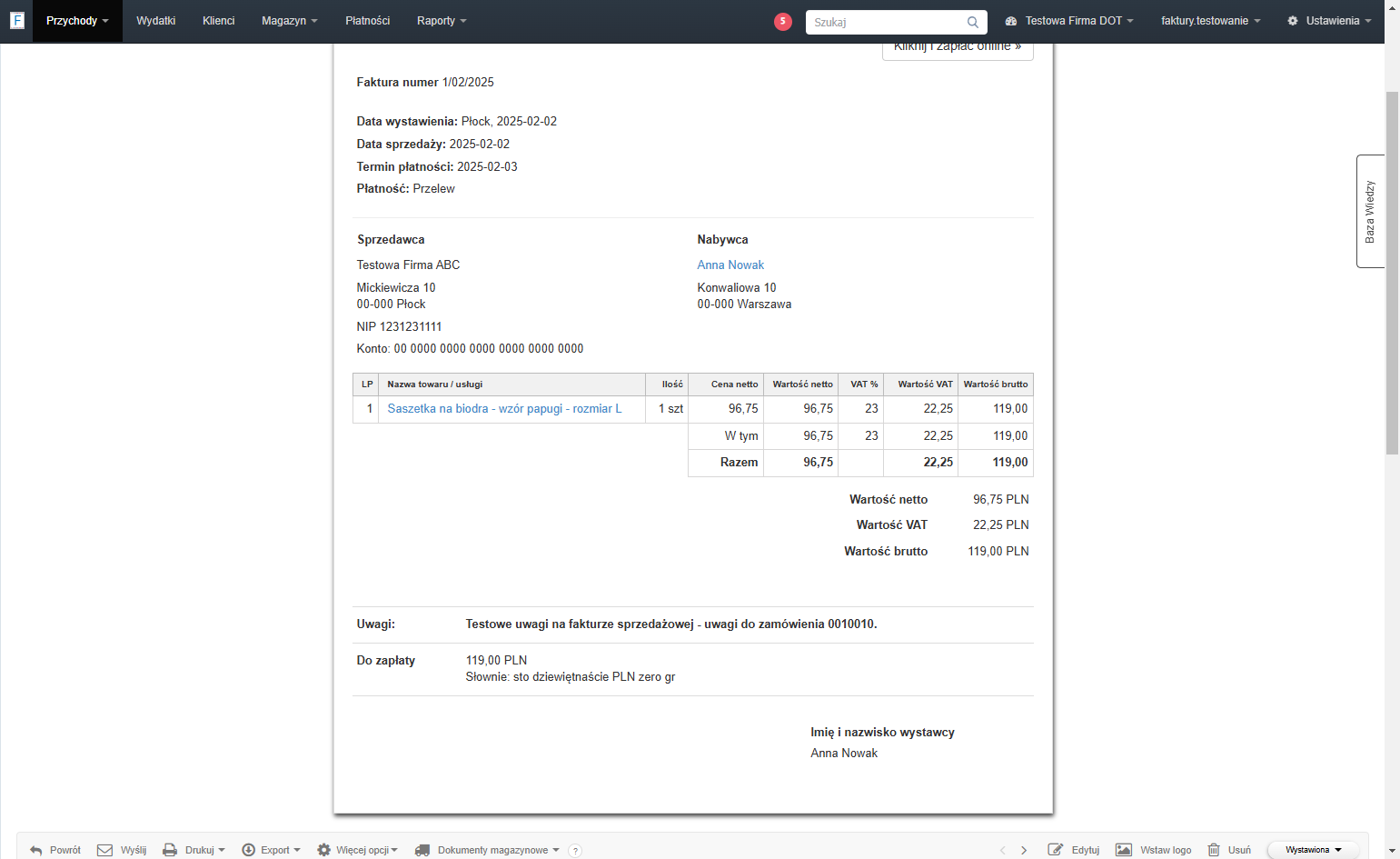Screen dimensions: 1400x859
Task: Open the Anna Nowak buyer link
Action: 730,265
